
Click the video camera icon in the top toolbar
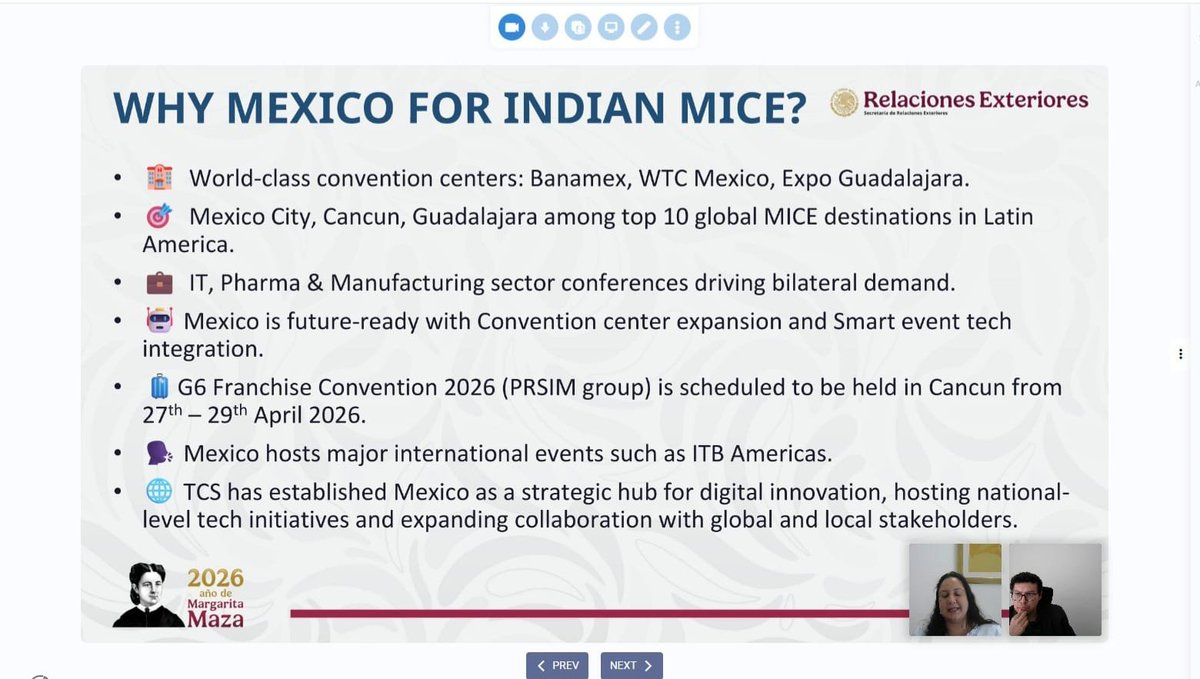[x=512, y=28]
